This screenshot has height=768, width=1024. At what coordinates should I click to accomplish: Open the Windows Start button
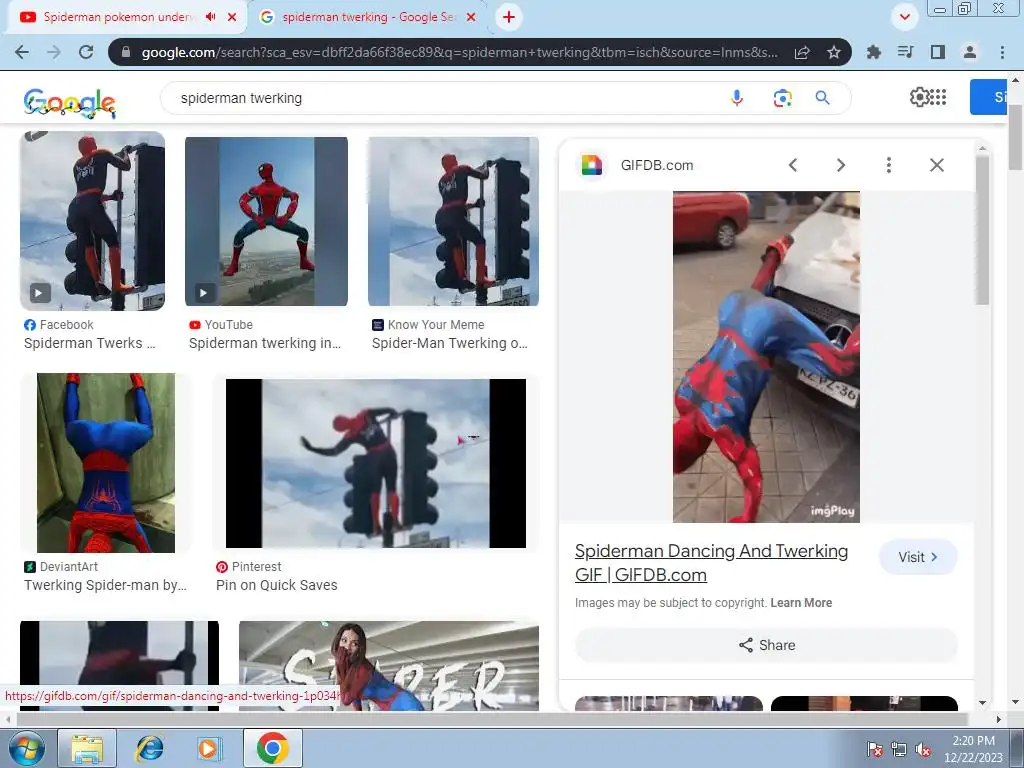tap(26, 748)
